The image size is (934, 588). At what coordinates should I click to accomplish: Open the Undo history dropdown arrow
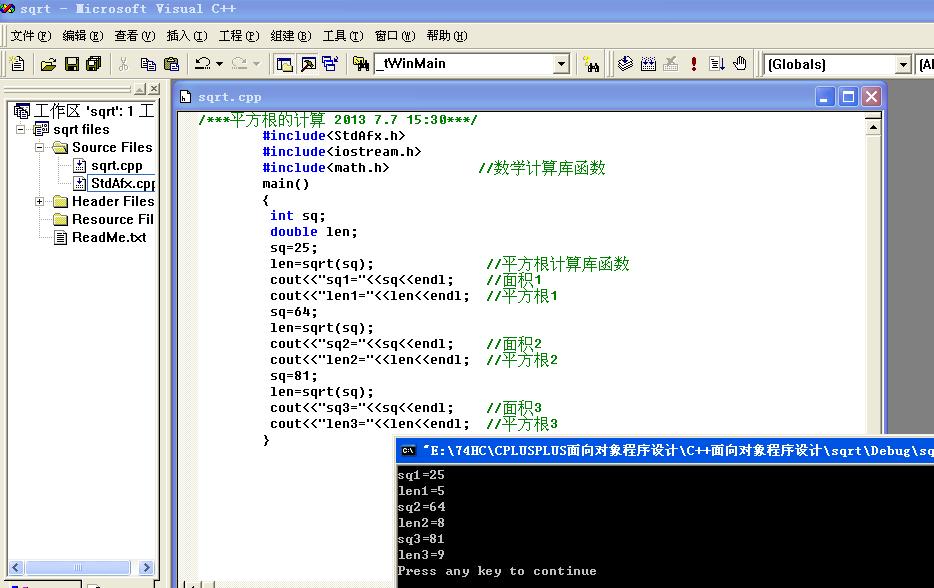pyautogui.click(x=219, y=64)
